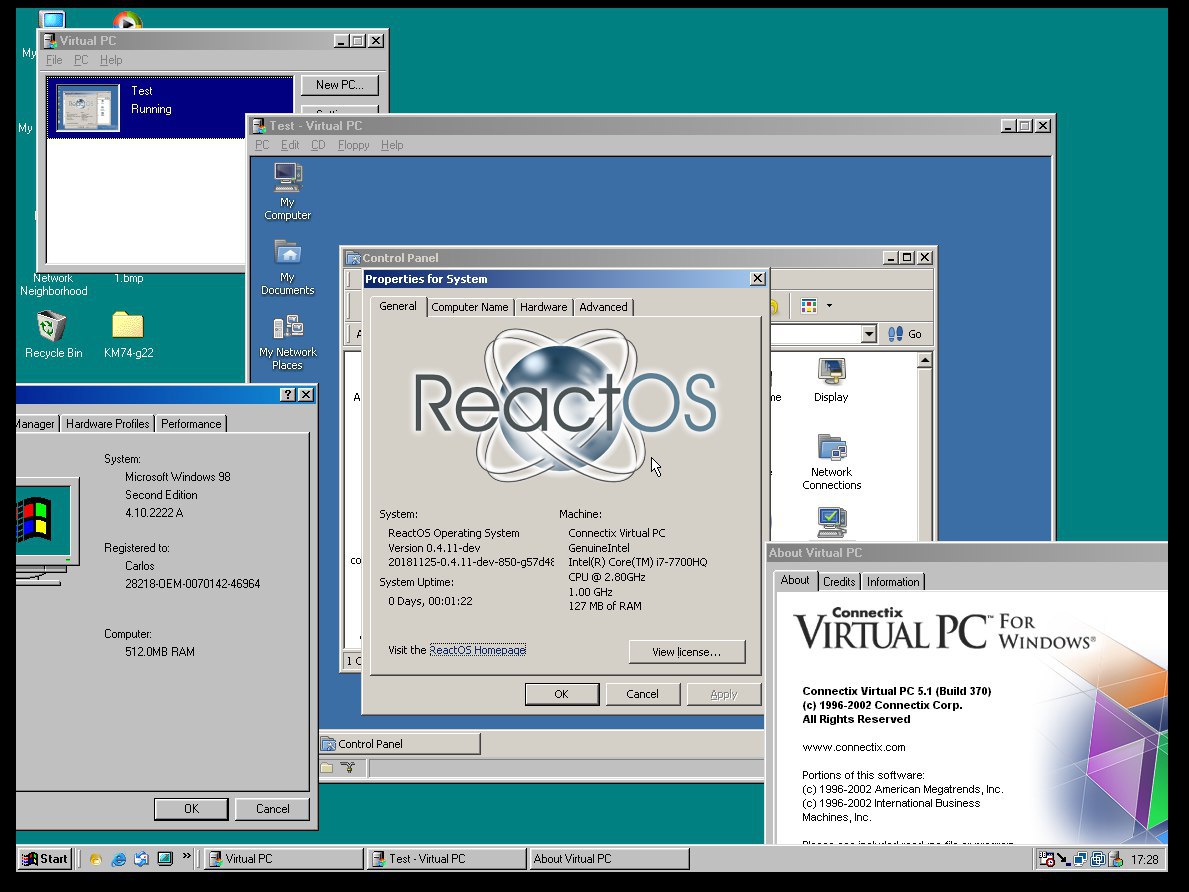Click View license... button
This screenshot has height=892, width=1189.
tap(686, 652)
